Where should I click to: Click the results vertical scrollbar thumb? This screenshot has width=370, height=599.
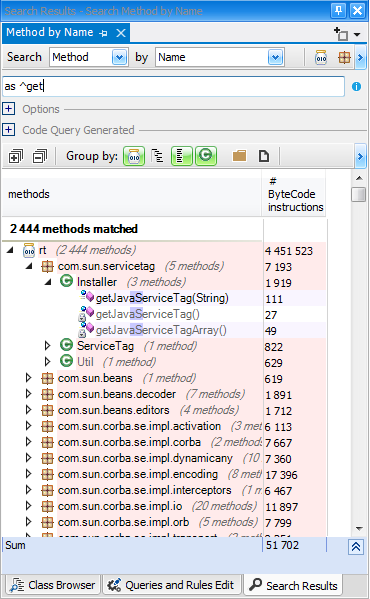coord(359,194)
